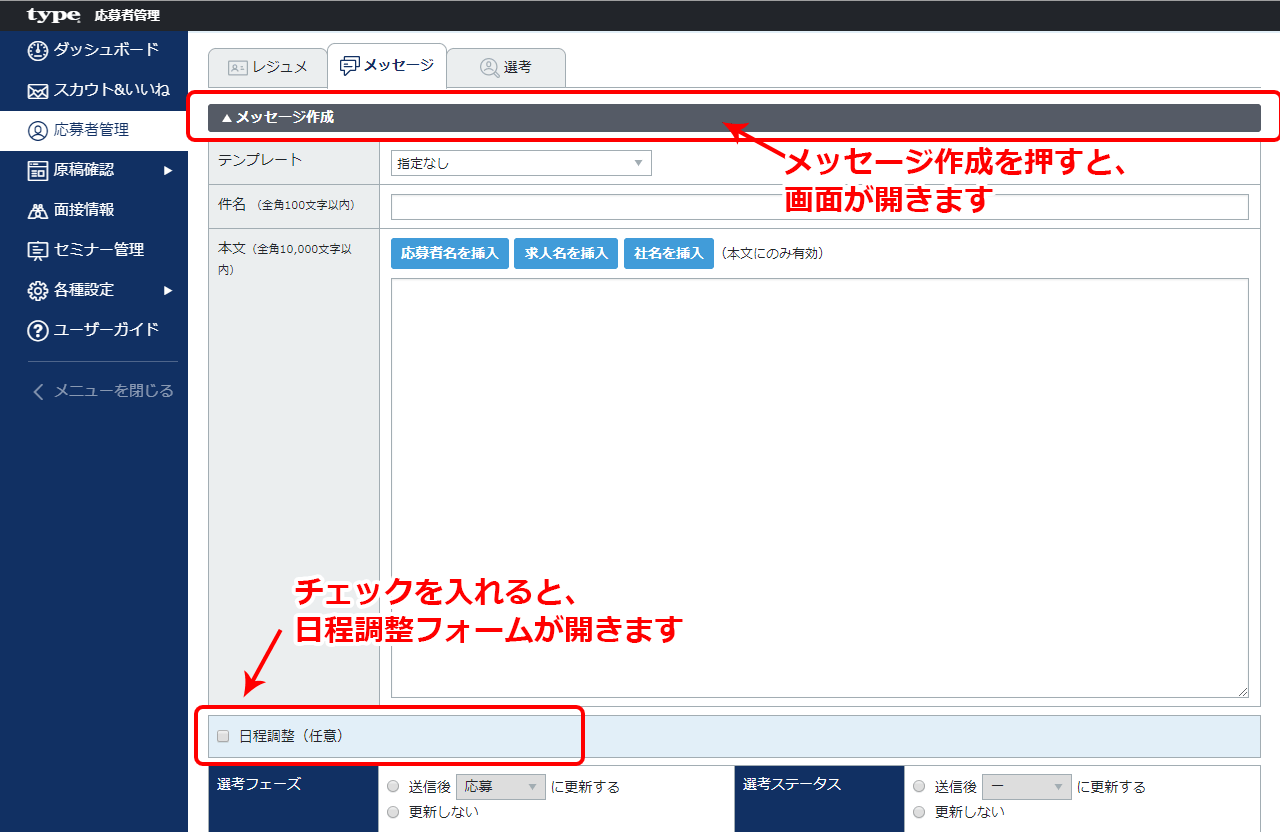1280x832 pixels.
Task: Click the 社名を挿入 button
Action: 668,253
